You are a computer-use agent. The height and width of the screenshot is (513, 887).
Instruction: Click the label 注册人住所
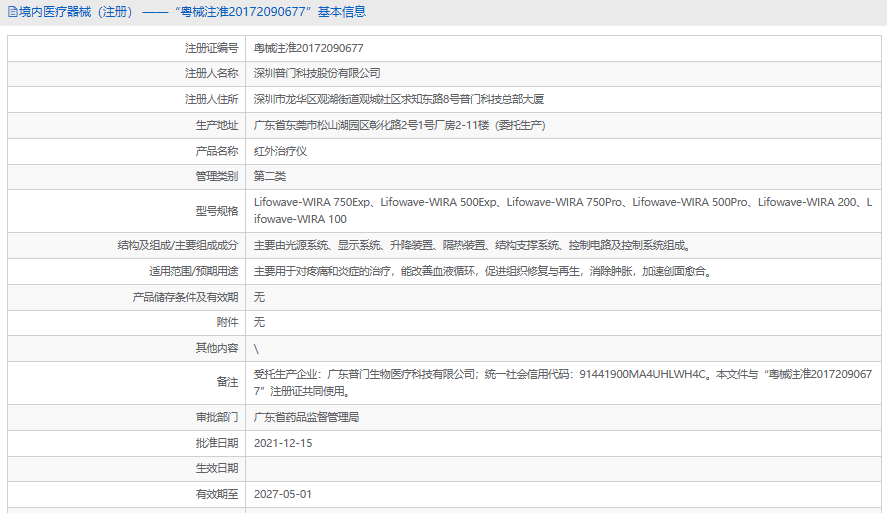pos(212,100)
